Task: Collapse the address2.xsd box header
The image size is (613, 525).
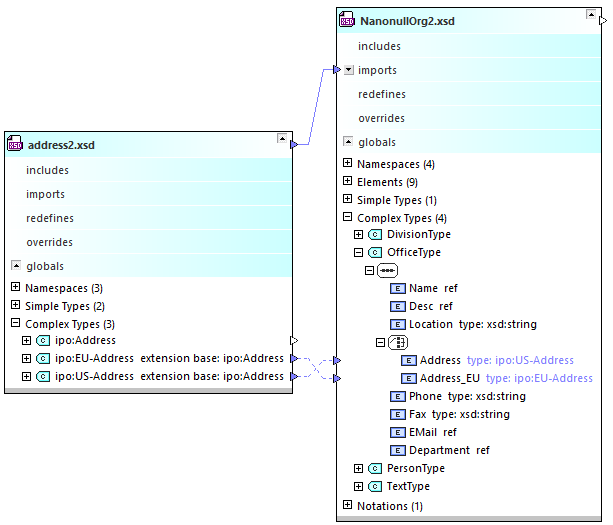Action: click(x=282, y=138)
